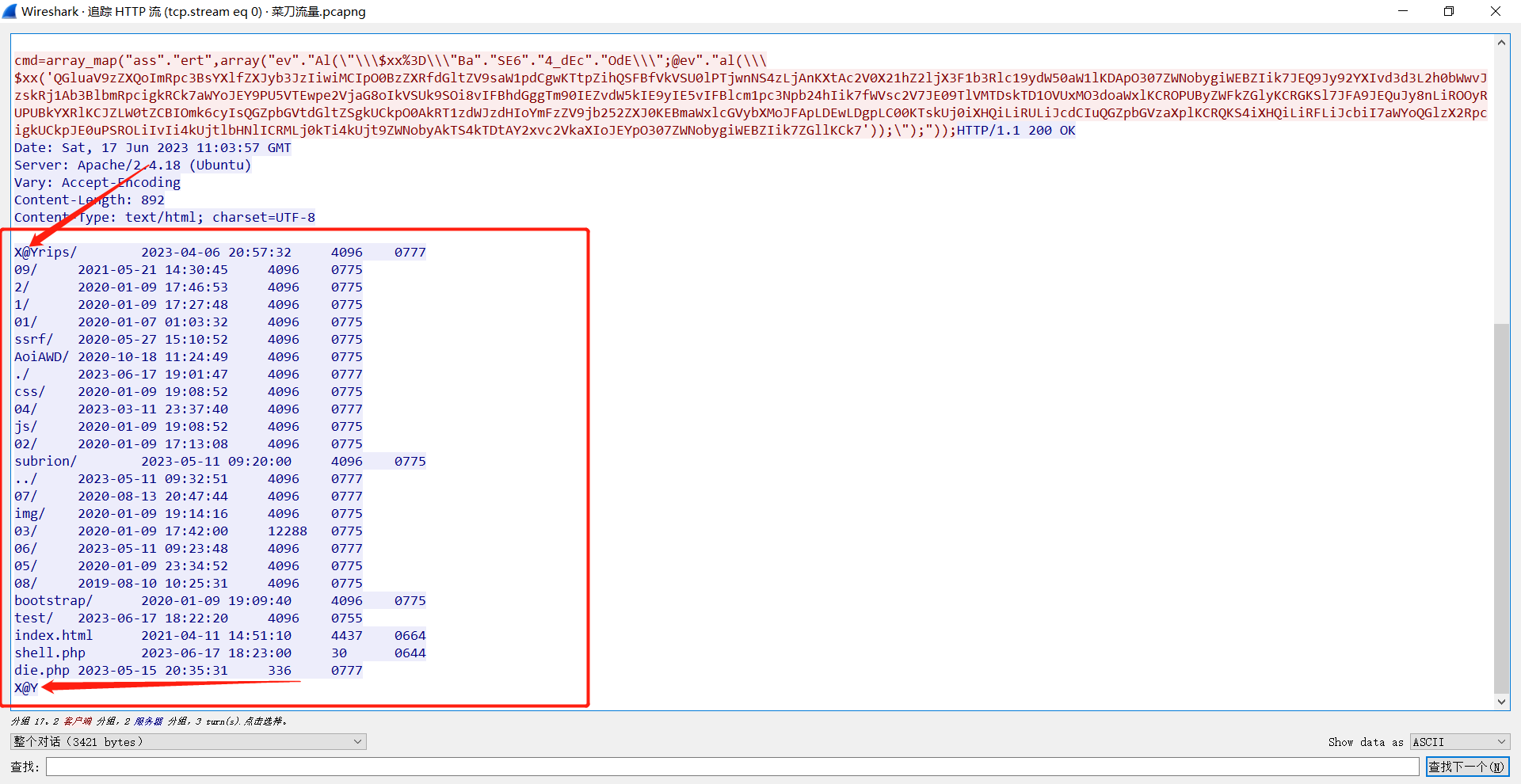Screen dimensions: 1521x784
Task: Open the 整个对话 (3421 bytes) conversation dropdown
Action: click(x=188, y=742)
